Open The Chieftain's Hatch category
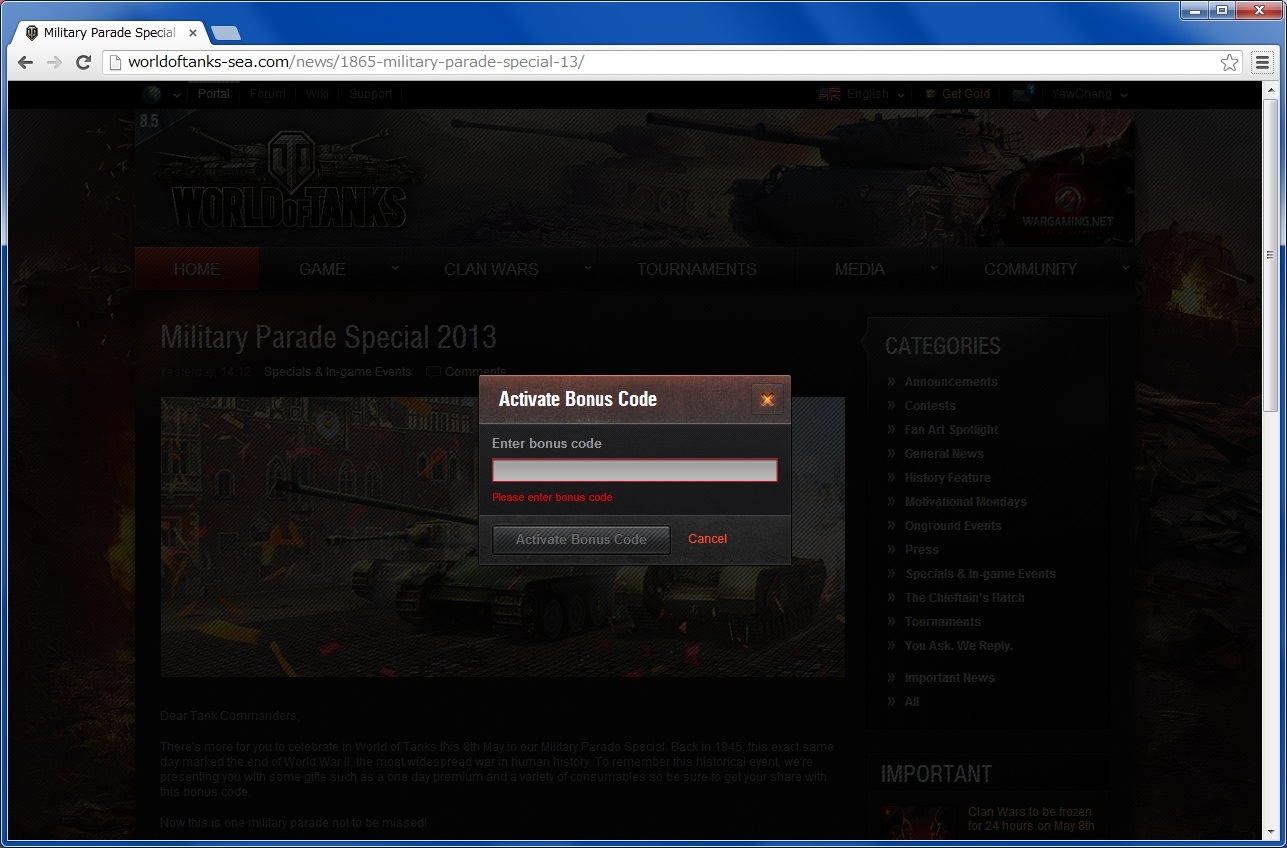The image size is (1287, 848). point(965,598)
